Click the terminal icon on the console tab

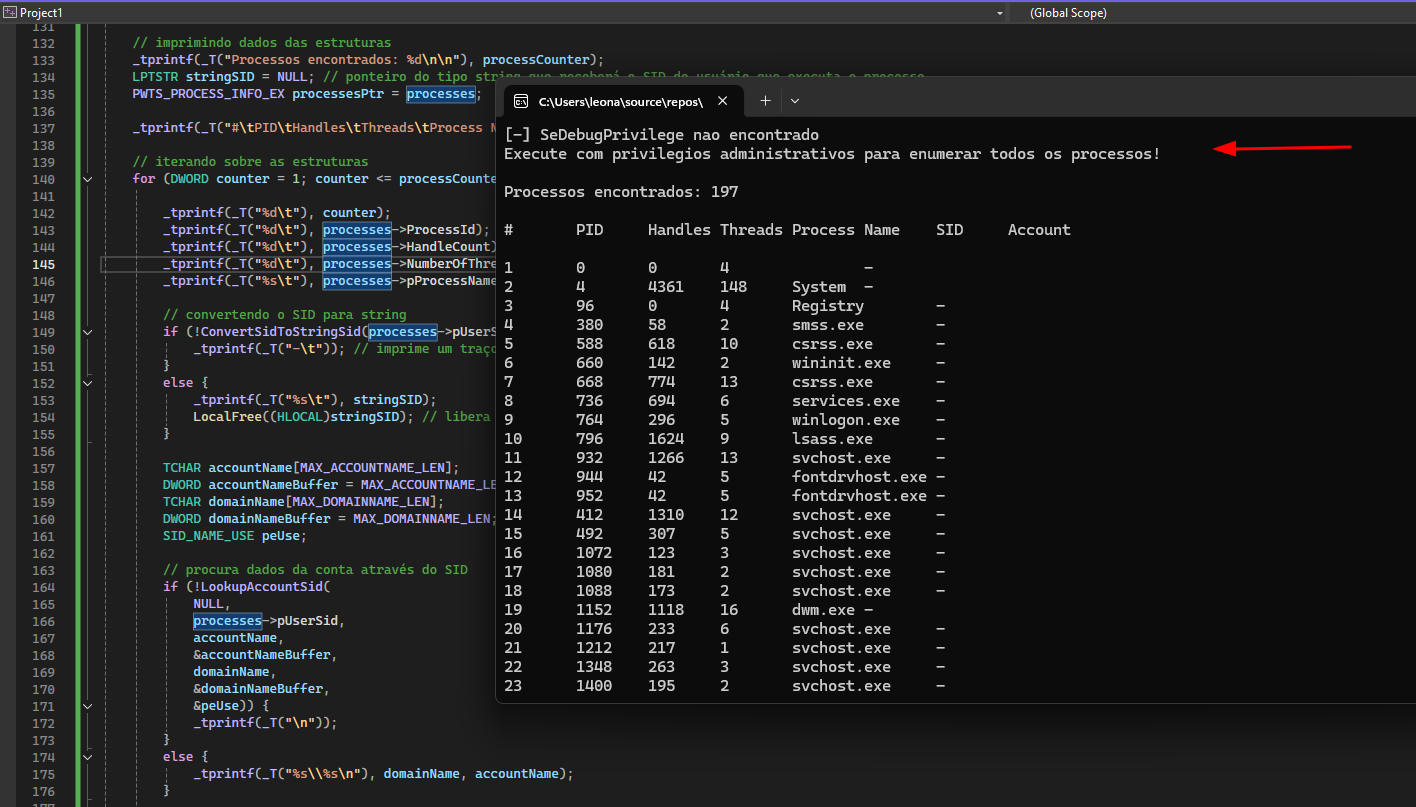pyautogui.click(x=521, y=101)
